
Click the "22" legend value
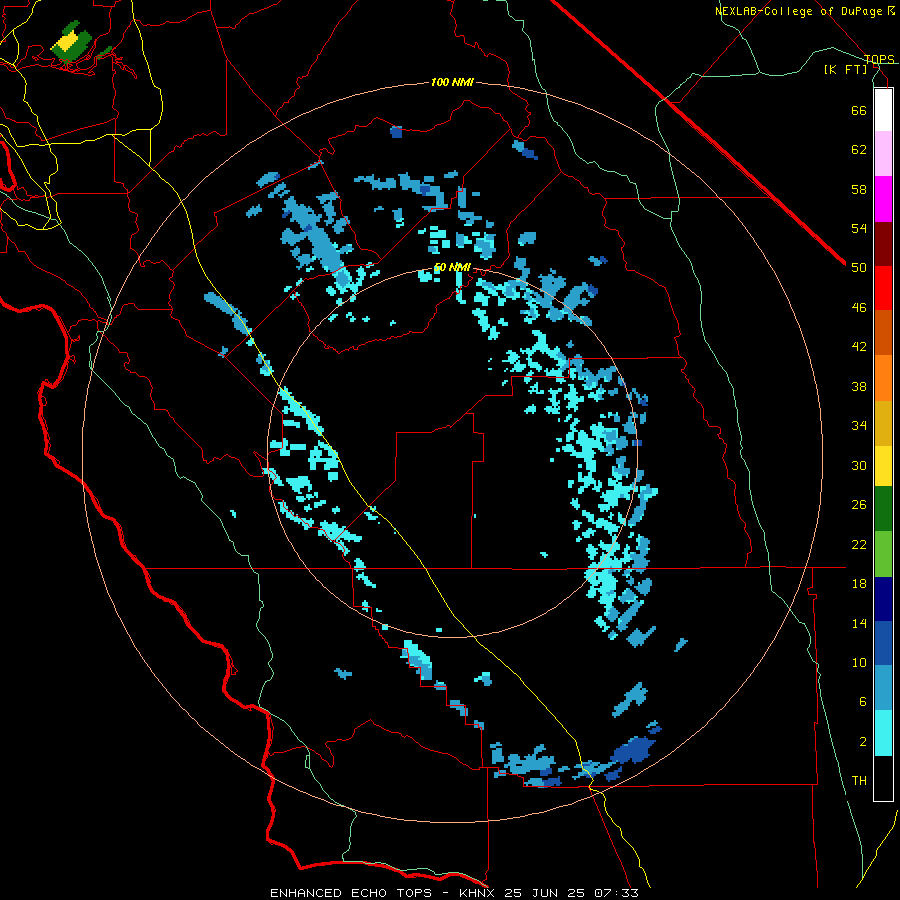[859, 545]
